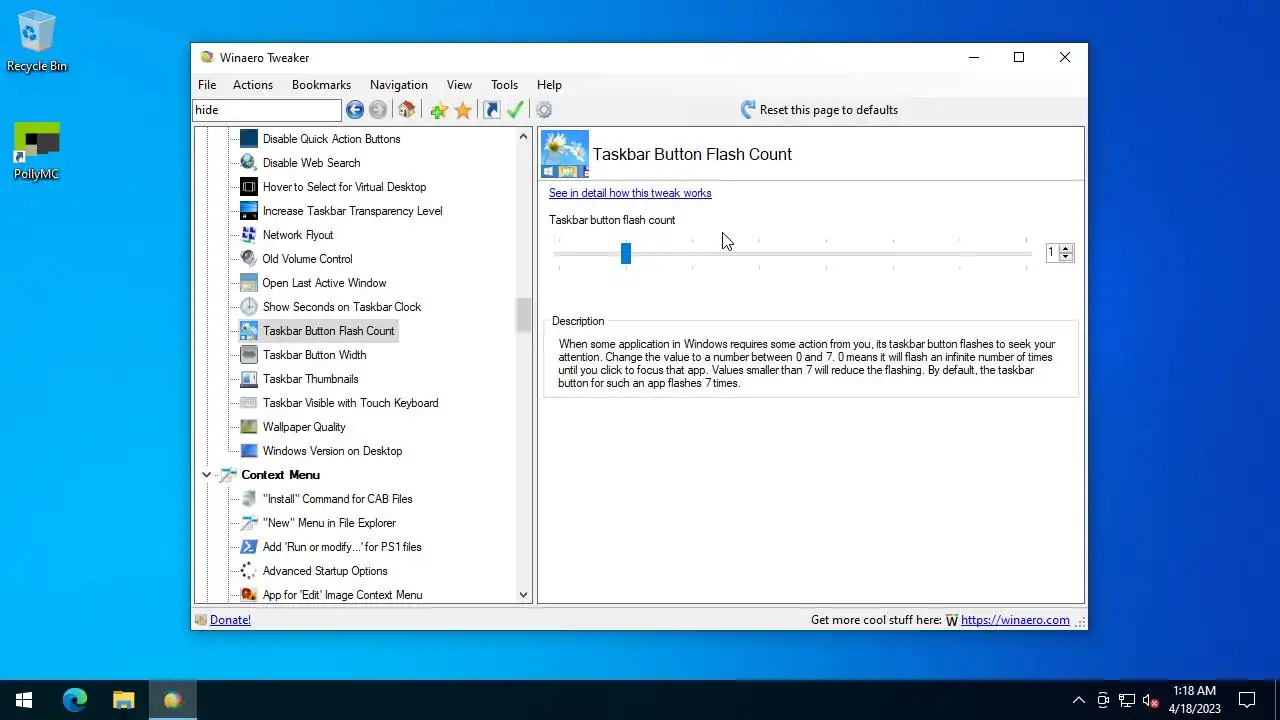Open the File menu
Screen dimensions: 1280x720
tap(207, 85)
